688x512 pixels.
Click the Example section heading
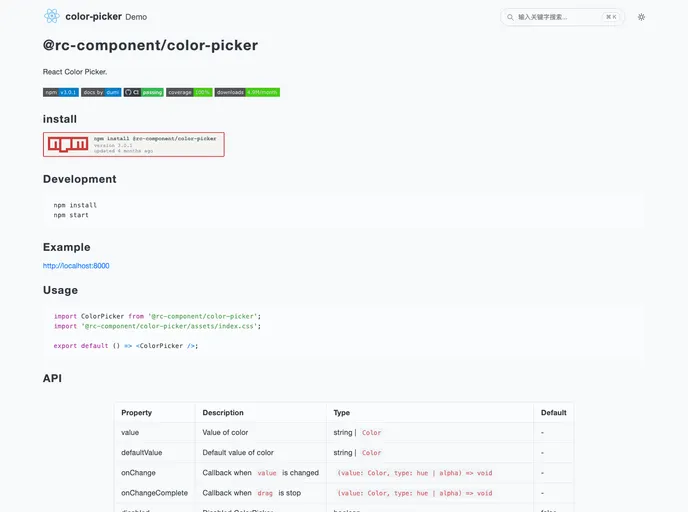67,247
